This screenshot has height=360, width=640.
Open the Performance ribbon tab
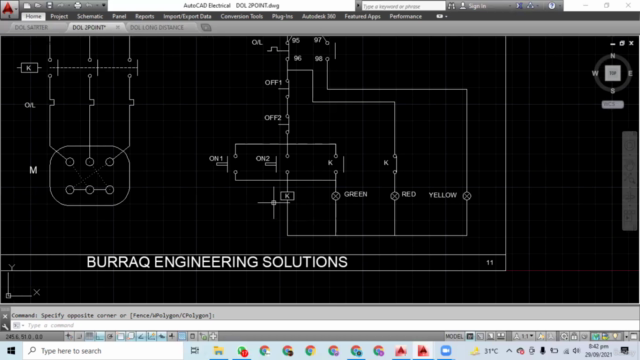tap(405, 16)
